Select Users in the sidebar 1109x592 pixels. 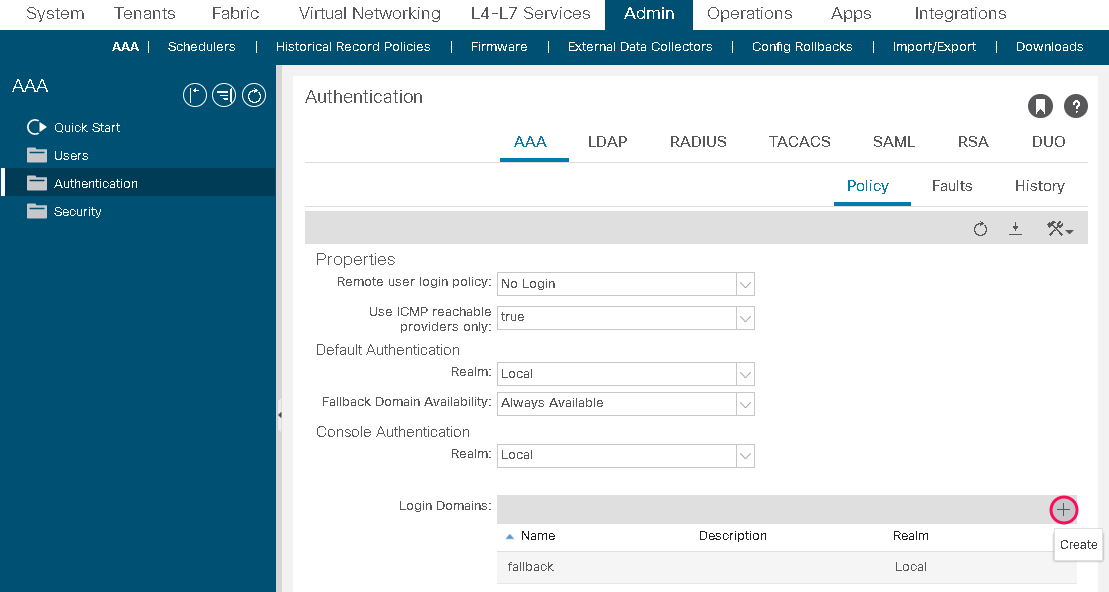point(71,156)
